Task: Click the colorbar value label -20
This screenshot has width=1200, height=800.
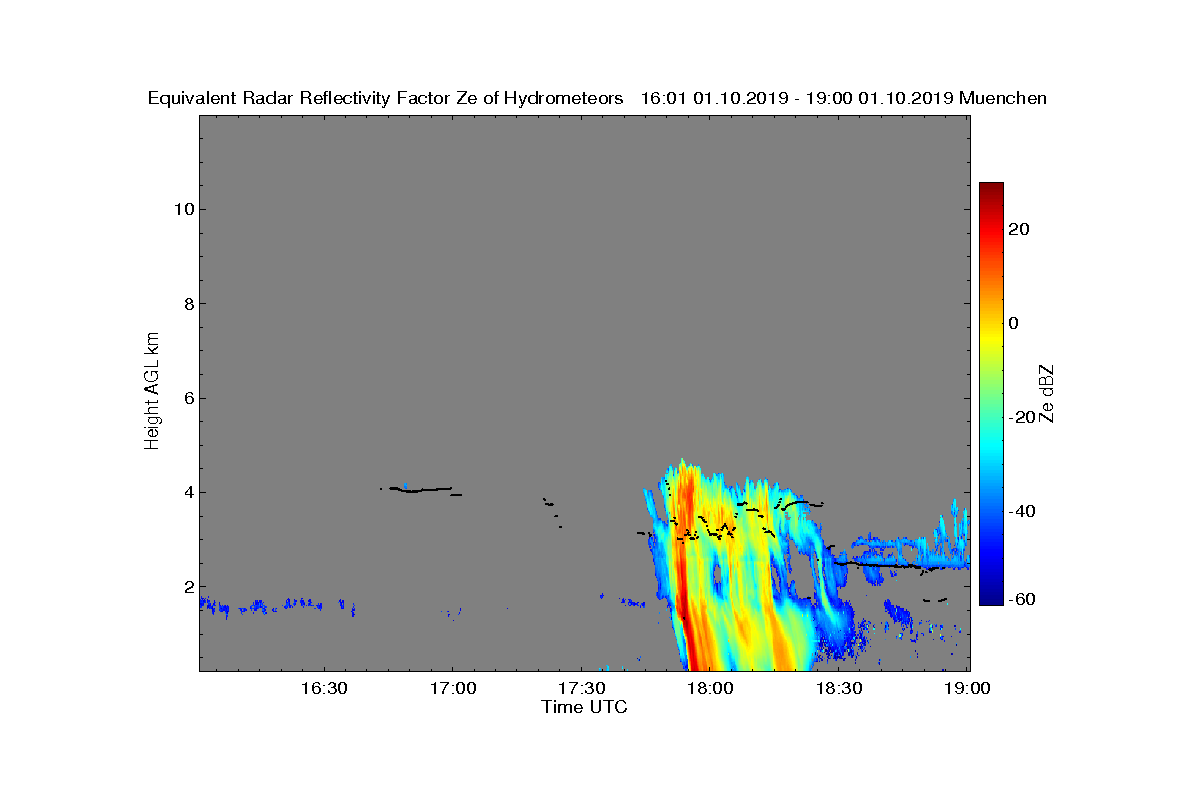Action: [1022, 417]
